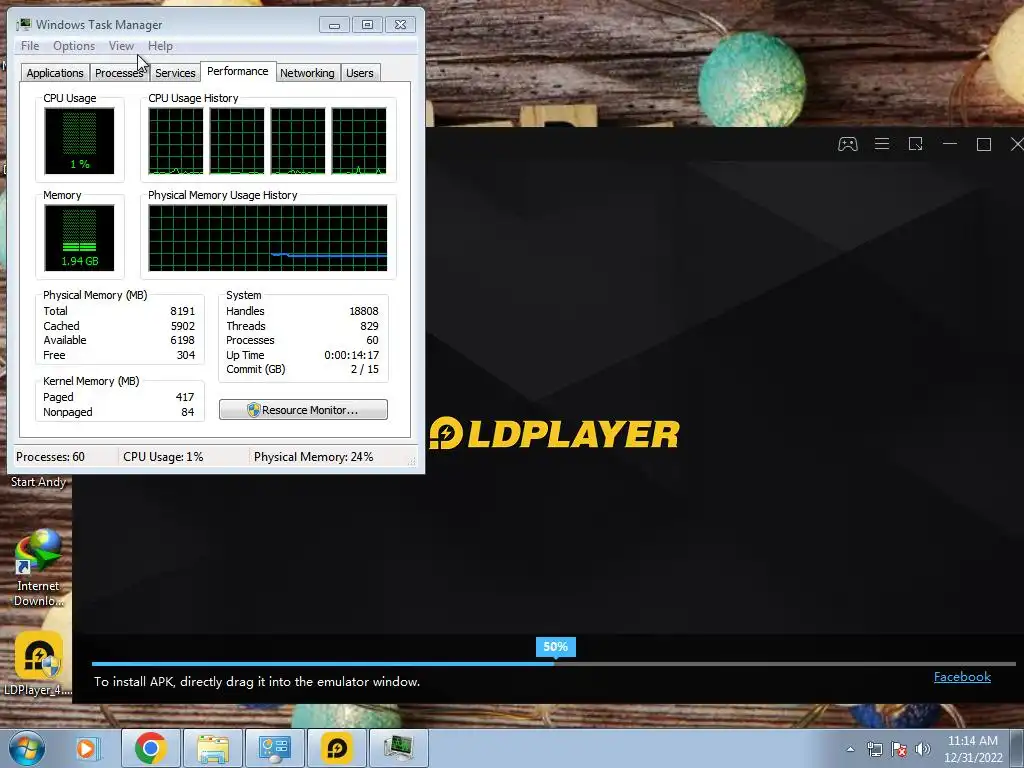Switch to the Applications tab
The image size is (1024, 768).
[55, 73]
